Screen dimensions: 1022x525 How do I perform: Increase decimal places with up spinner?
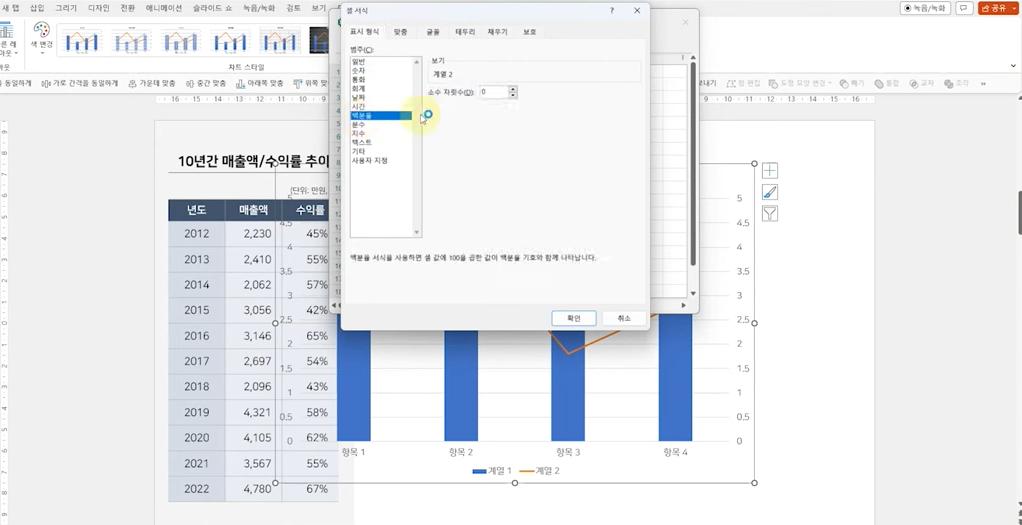514,89
